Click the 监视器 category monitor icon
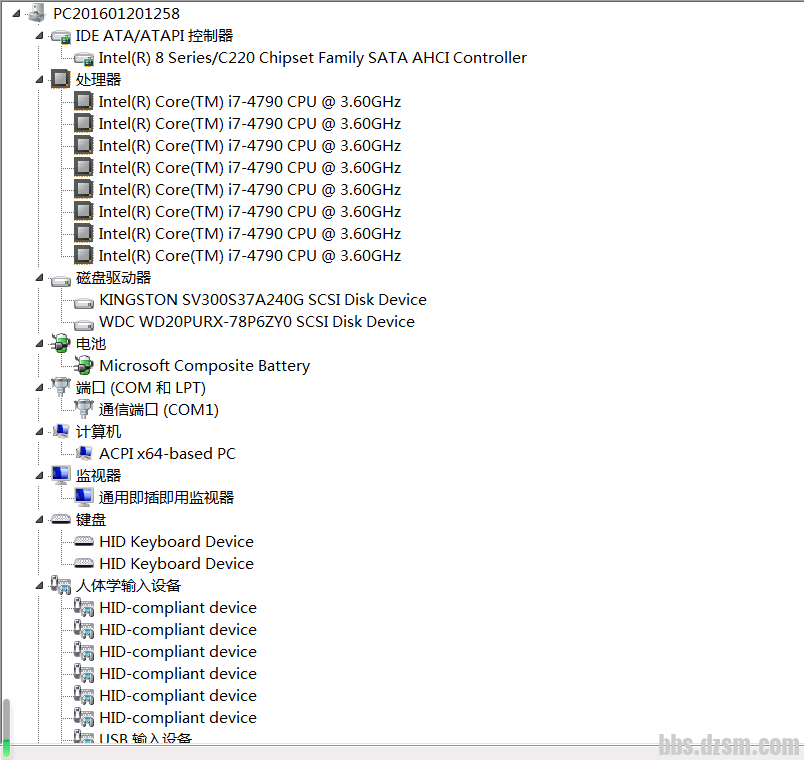This screenshot has height=760, width=804. (61, 476)
